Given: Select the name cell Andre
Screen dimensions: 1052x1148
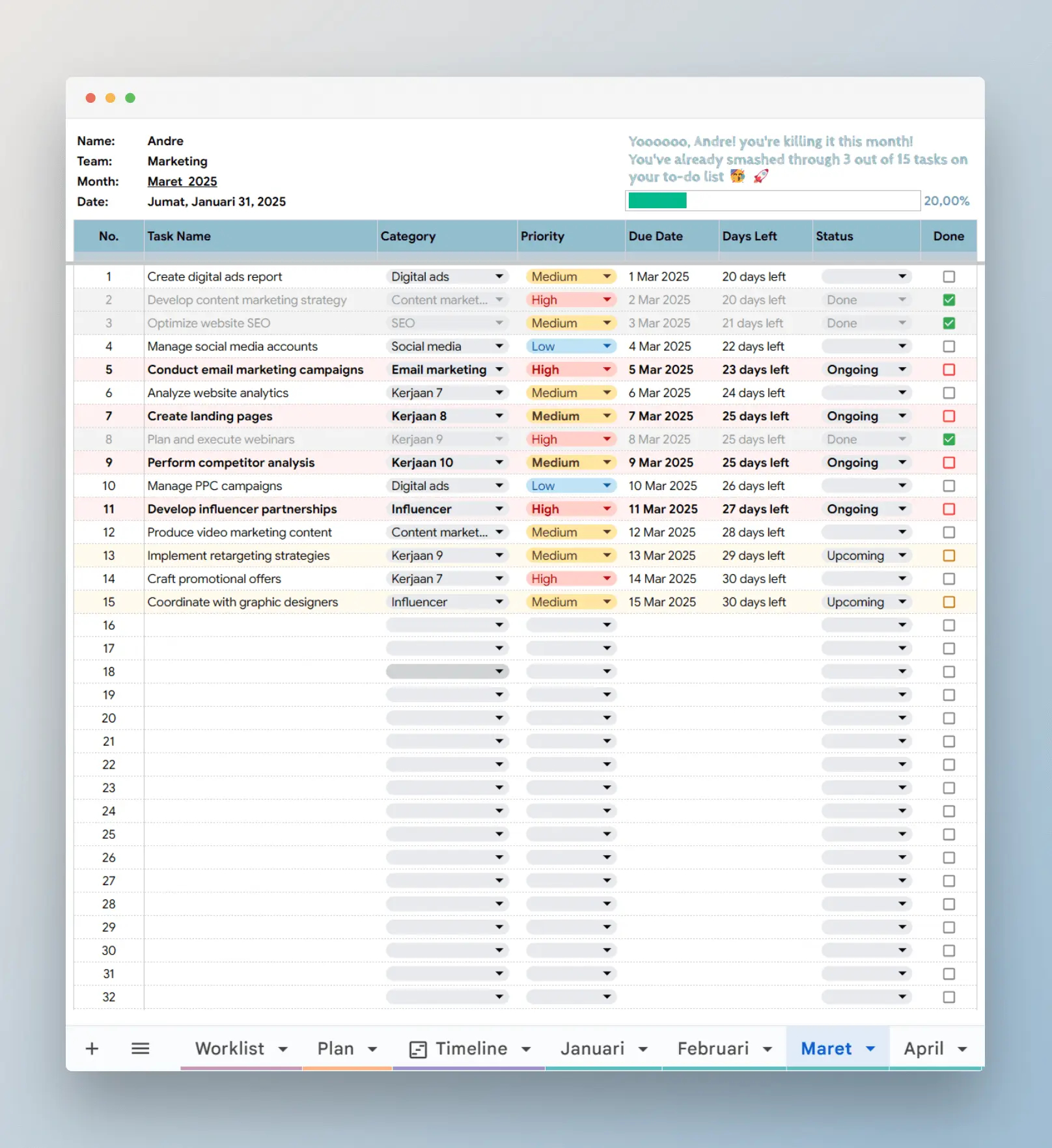Looking at the screenshot, I should [x=165, y=141].
